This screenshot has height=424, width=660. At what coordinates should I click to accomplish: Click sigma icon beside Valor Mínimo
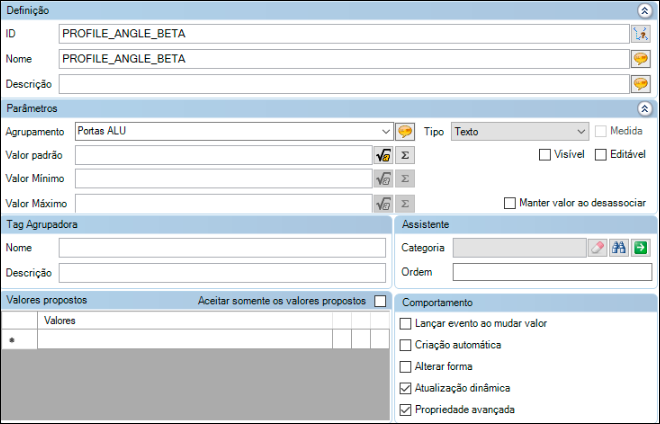click(405, 179)
